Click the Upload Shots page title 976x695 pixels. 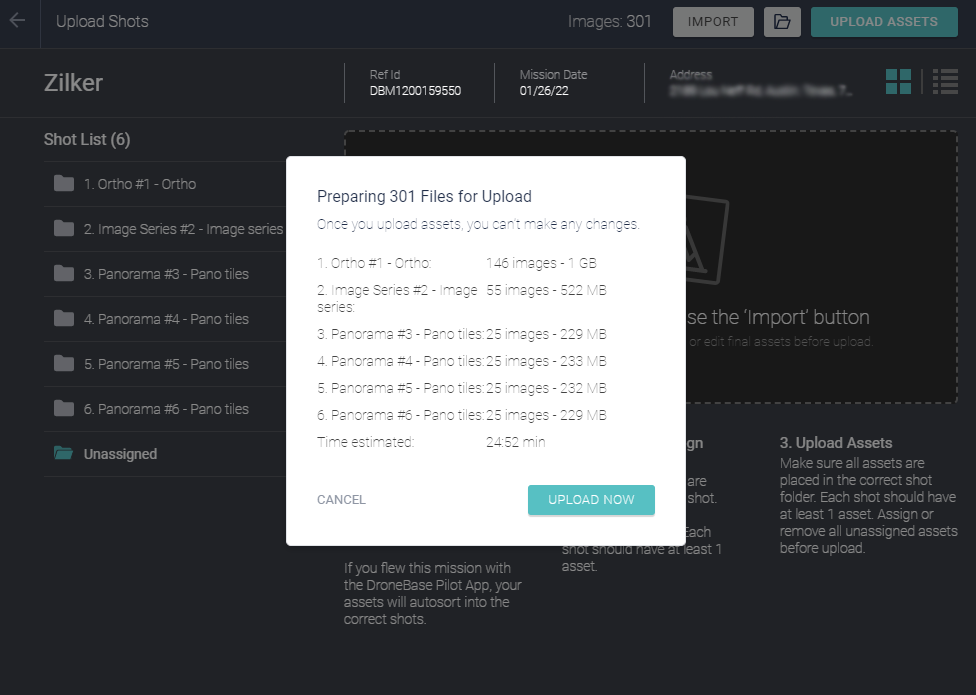click(x=102, y=22)
